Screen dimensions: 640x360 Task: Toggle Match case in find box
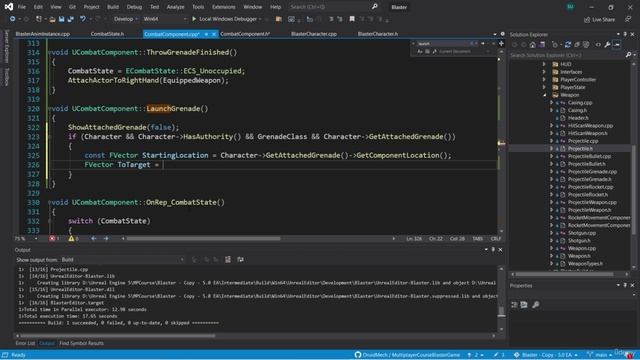pos(420,51)
